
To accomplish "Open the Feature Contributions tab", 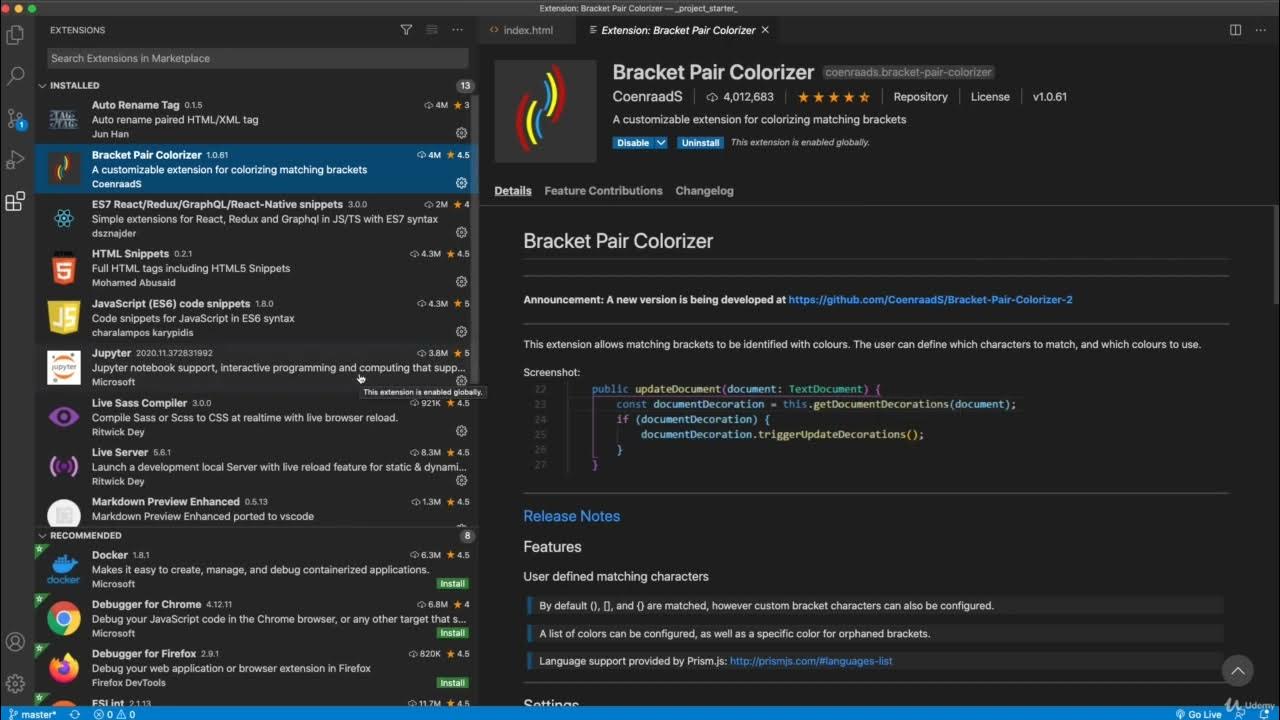I will (603, 191).
